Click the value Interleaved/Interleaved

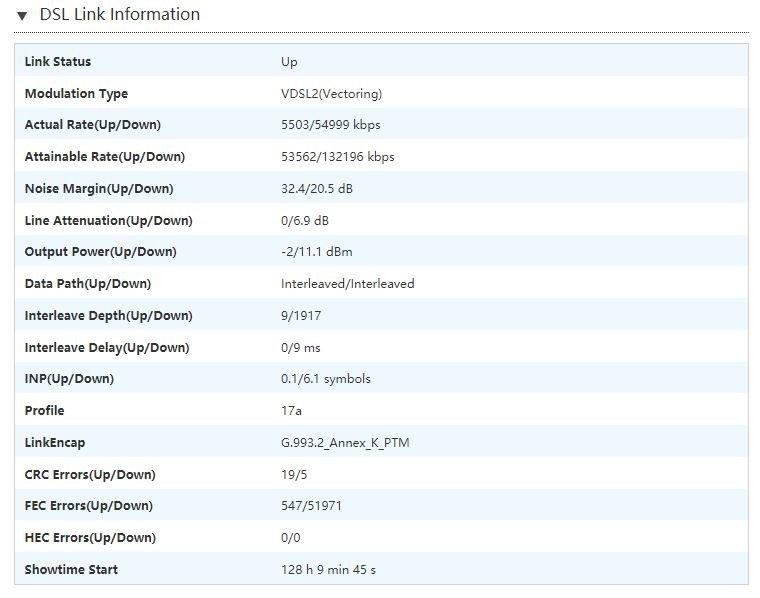tap(348, 283)
